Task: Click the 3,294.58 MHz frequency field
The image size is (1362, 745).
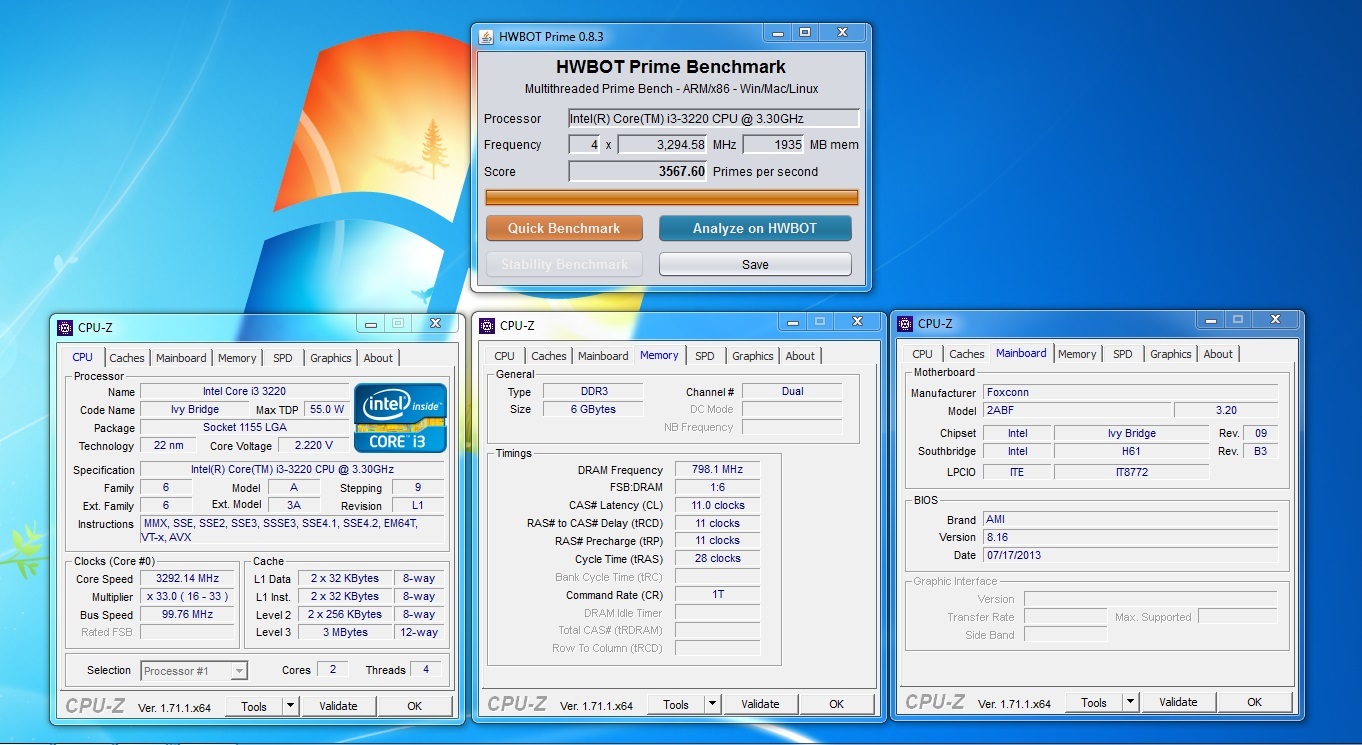Action: click(x=663, y=145)
